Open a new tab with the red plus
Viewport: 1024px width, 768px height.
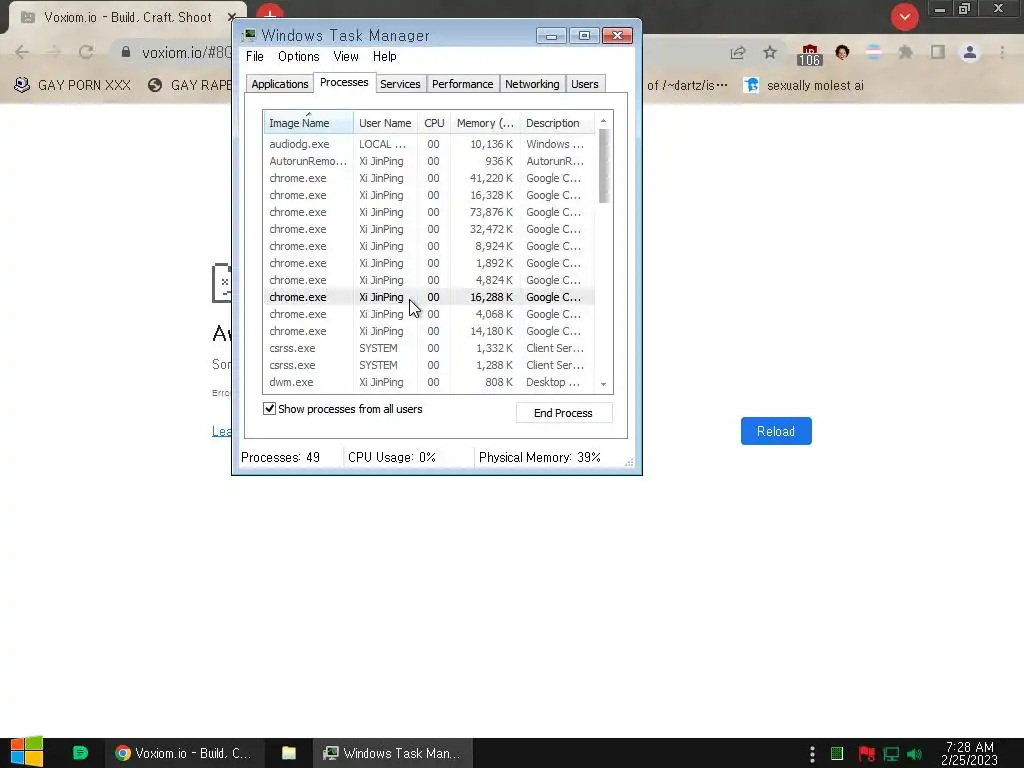270,12
